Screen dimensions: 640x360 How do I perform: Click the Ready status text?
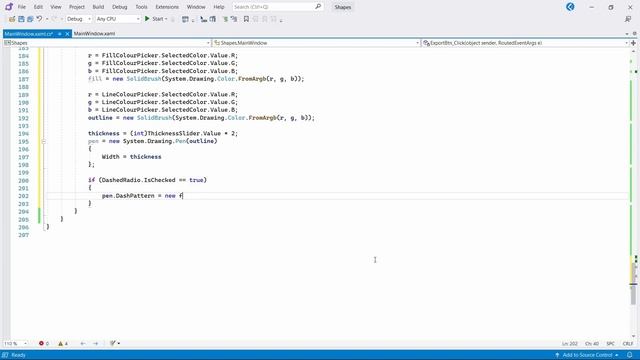[x=18, y=355]
